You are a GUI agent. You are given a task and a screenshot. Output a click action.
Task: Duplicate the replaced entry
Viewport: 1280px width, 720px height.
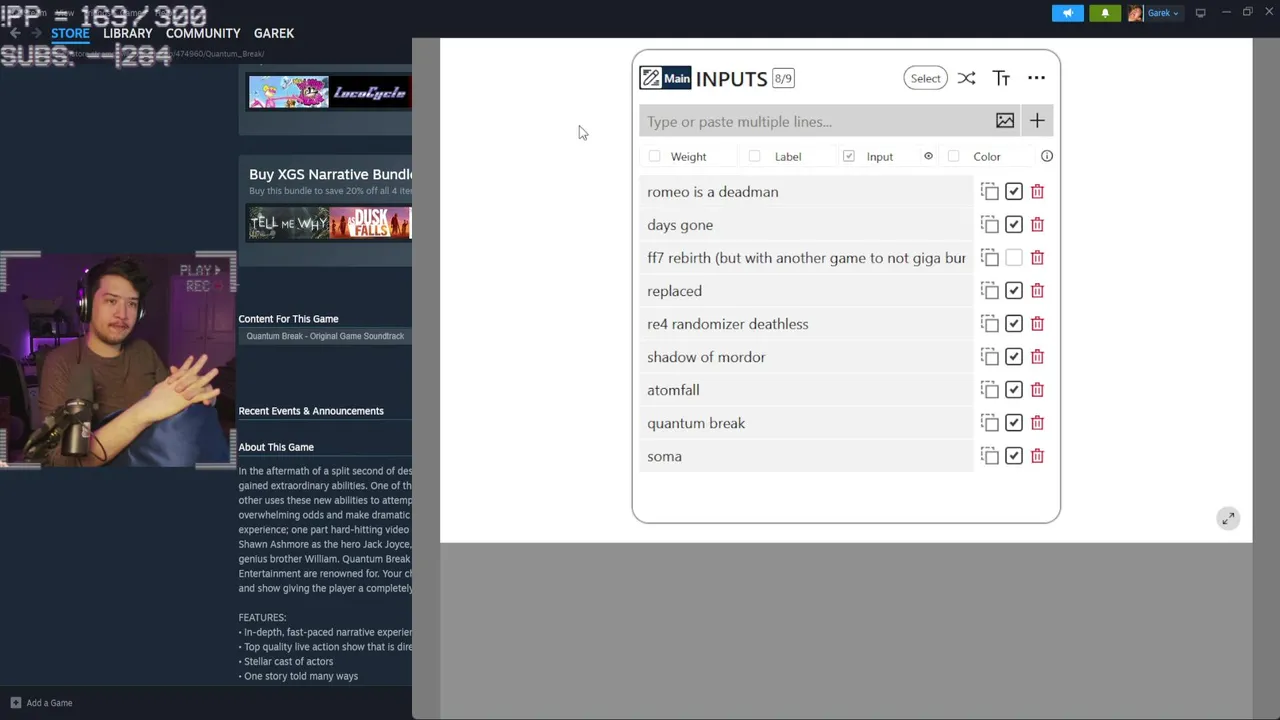pos(990,290)
